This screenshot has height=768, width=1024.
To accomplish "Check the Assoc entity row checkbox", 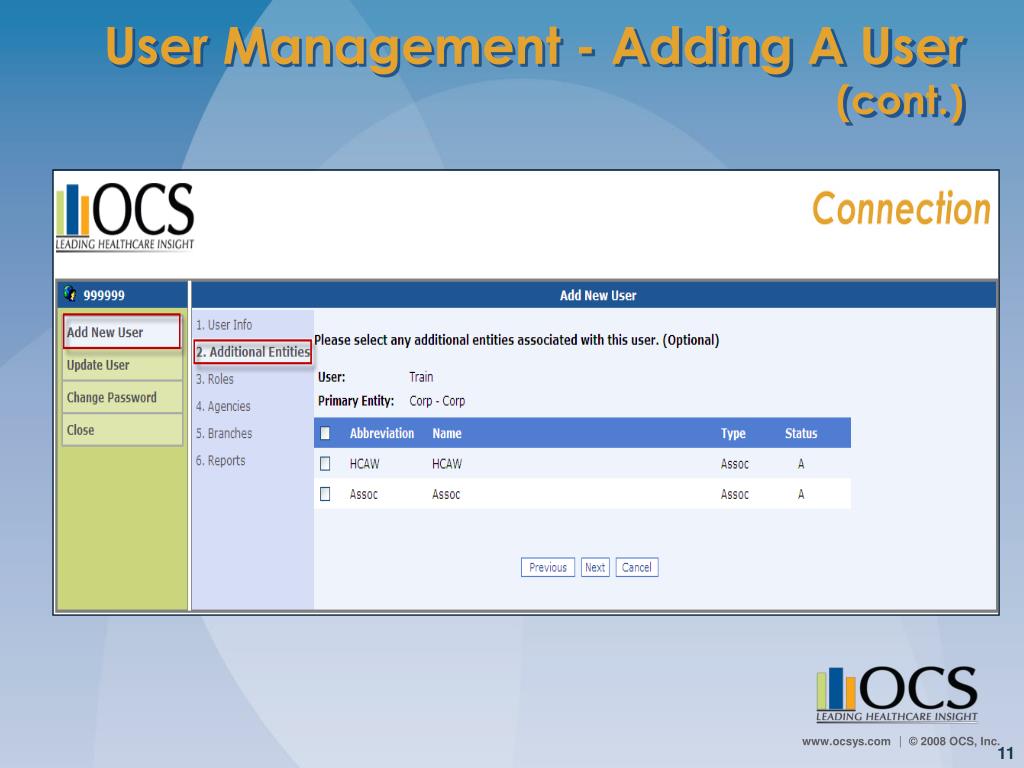I will pos(325,494).
